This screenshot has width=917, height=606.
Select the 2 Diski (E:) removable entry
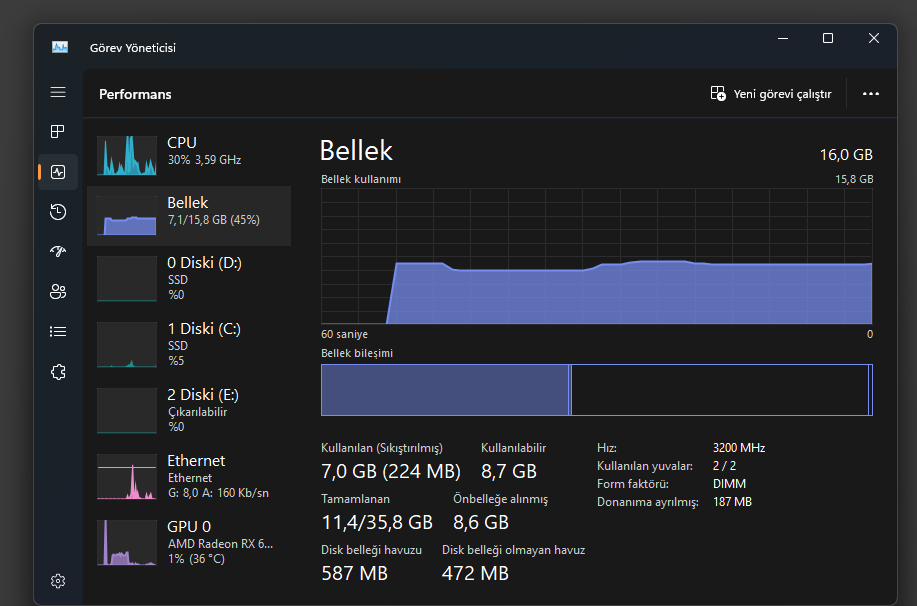coord(189,410)
